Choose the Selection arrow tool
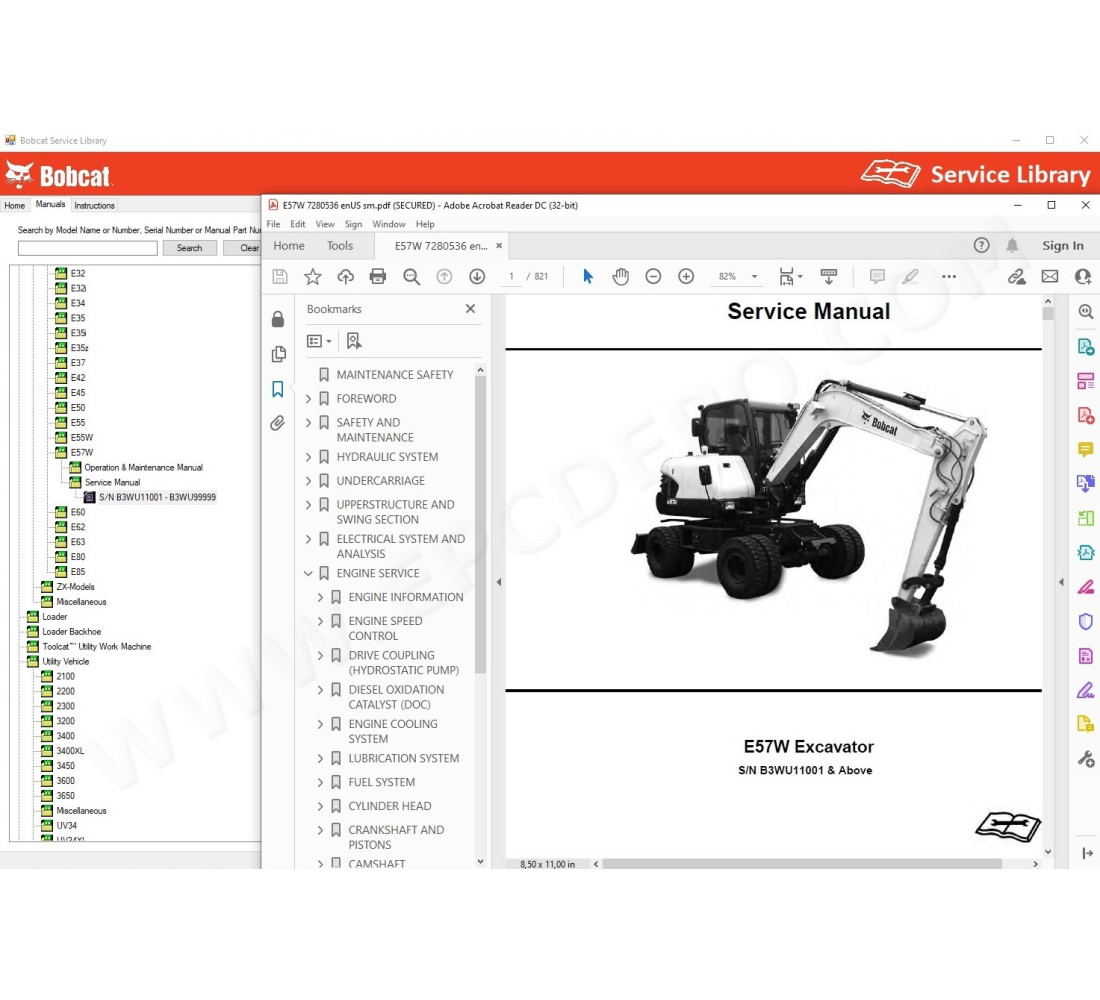 pos(588,276)
